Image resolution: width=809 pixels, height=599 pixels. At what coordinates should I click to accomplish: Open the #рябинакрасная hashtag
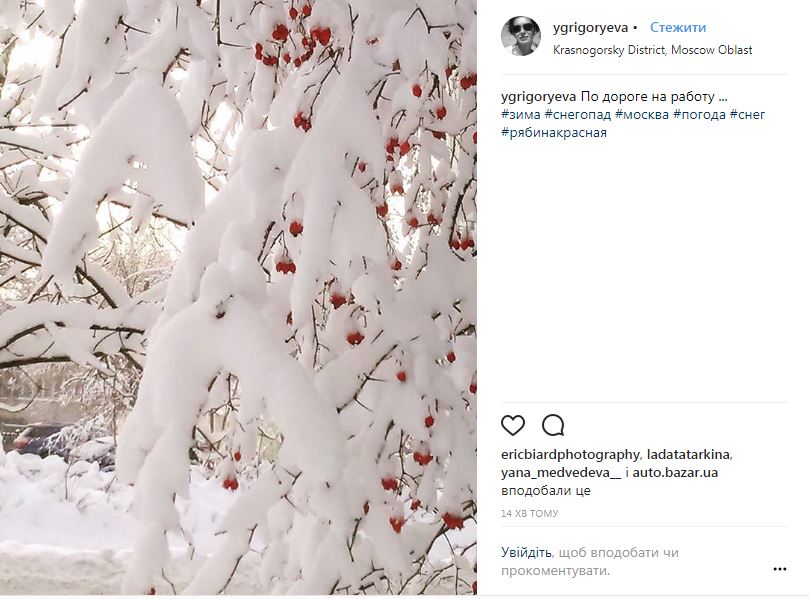tap(554, 133)
